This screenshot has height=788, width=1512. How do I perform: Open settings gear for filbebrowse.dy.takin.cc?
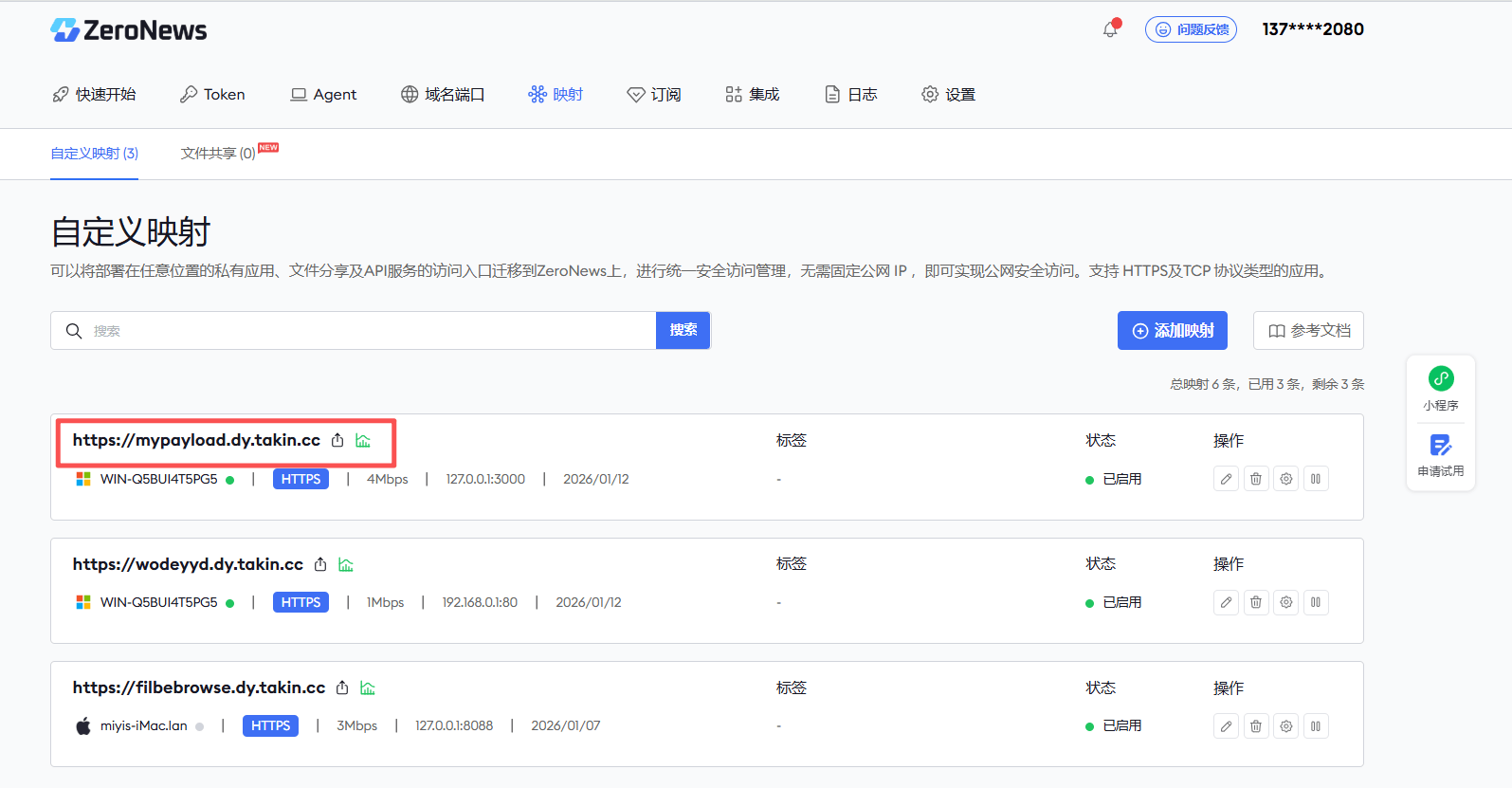click(1286, 726)
